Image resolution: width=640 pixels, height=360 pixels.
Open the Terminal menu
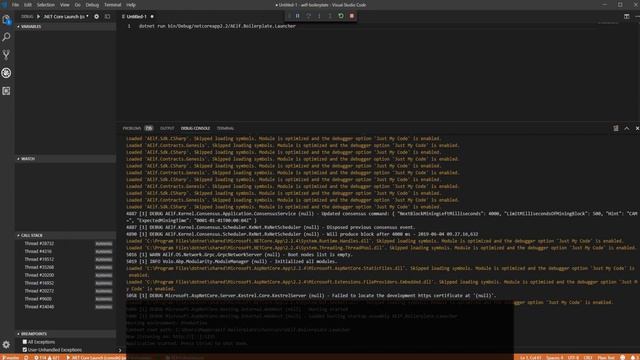coord(113,5)
